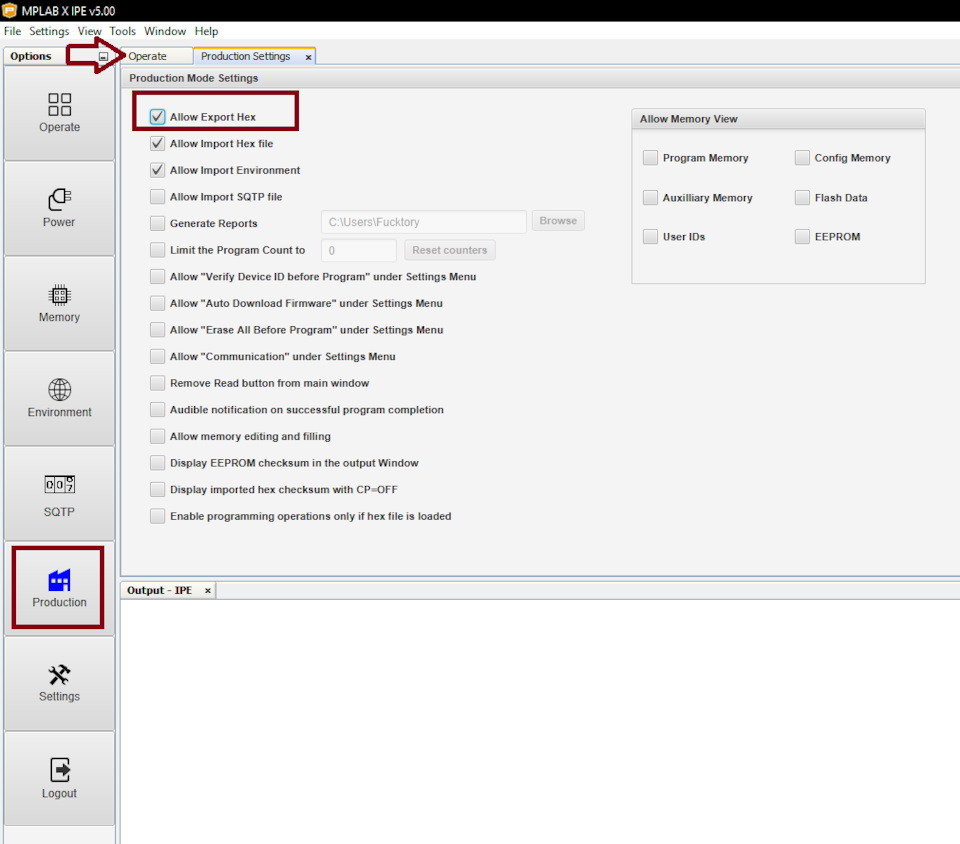Open the Settings tools icon
960x844 pixels.
[x=59, y=674]
